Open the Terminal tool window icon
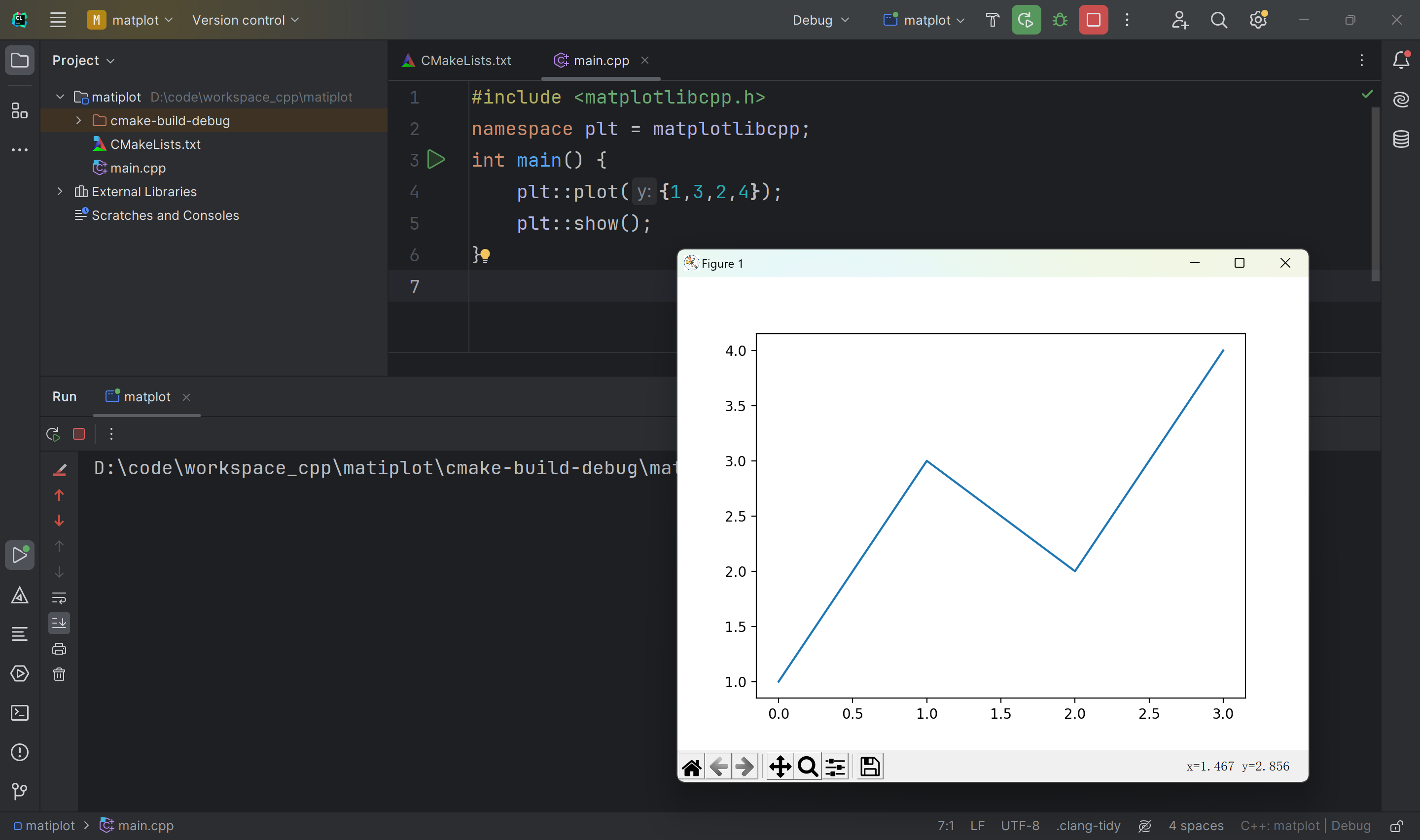Screen dimensions: 1420x840 (20, 713)
